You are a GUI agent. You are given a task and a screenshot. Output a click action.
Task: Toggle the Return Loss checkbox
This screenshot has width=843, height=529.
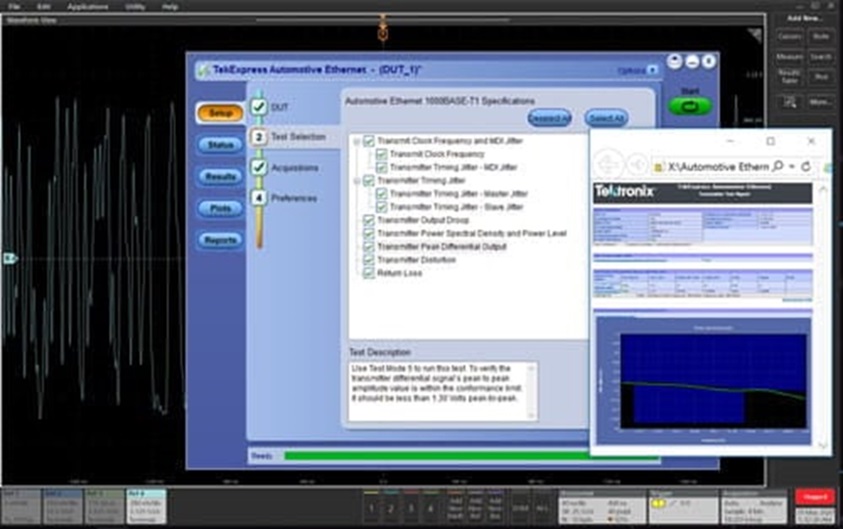tap(368, 273)
